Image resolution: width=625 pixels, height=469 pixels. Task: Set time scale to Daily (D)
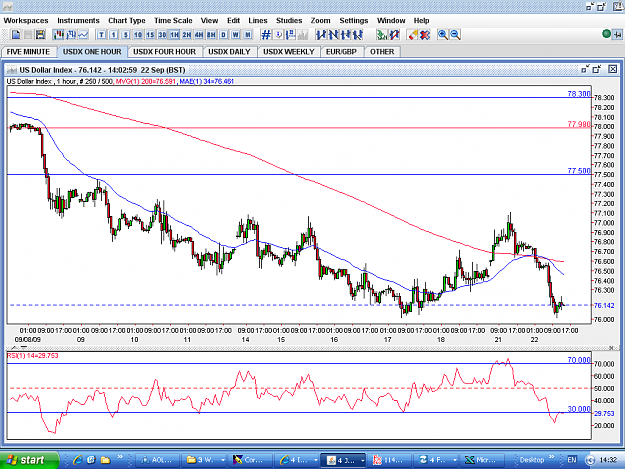(x=223, y=35)
